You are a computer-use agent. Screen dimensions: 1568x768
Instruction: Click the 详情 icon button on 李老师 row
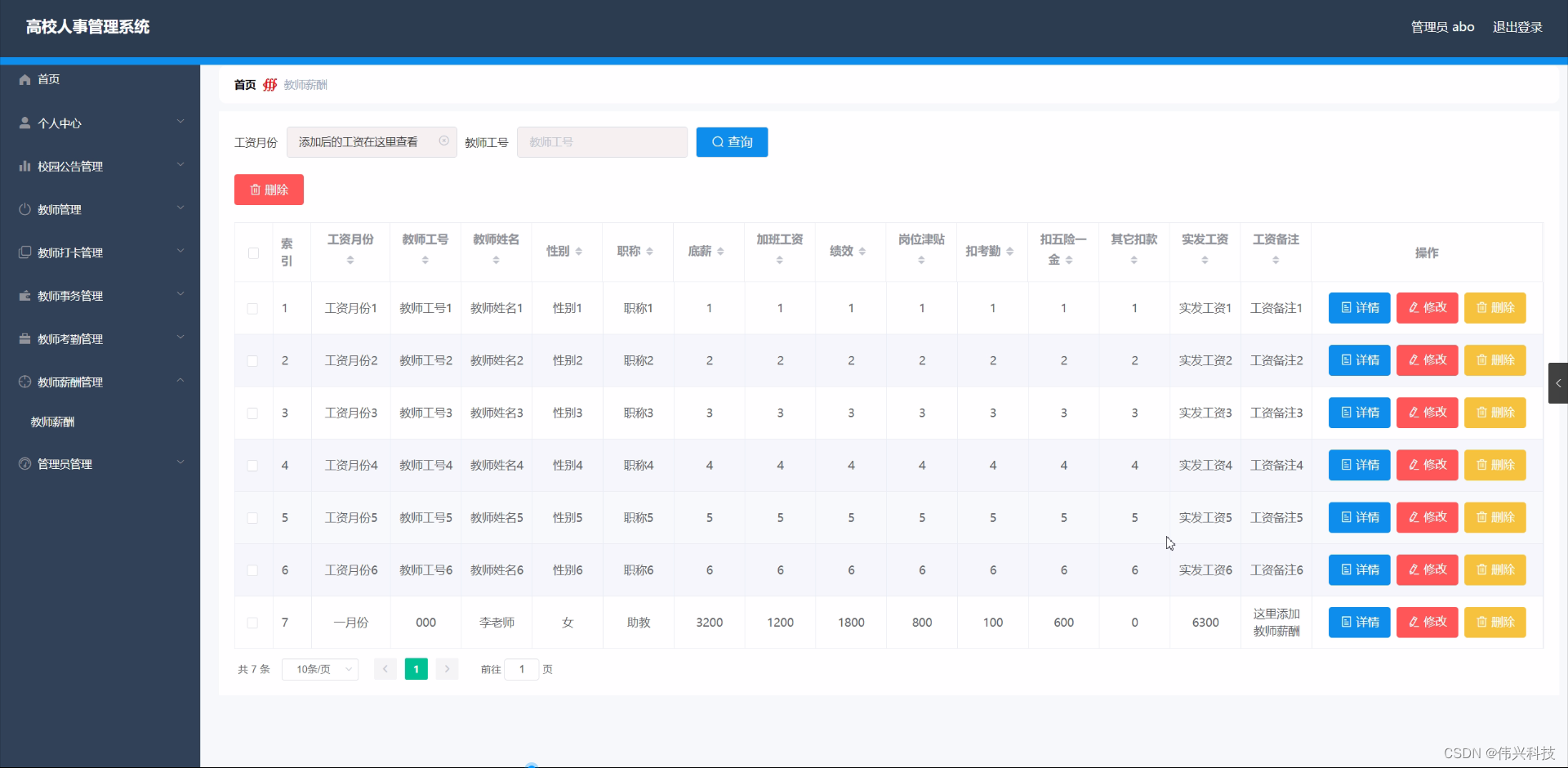point(1346,622)
